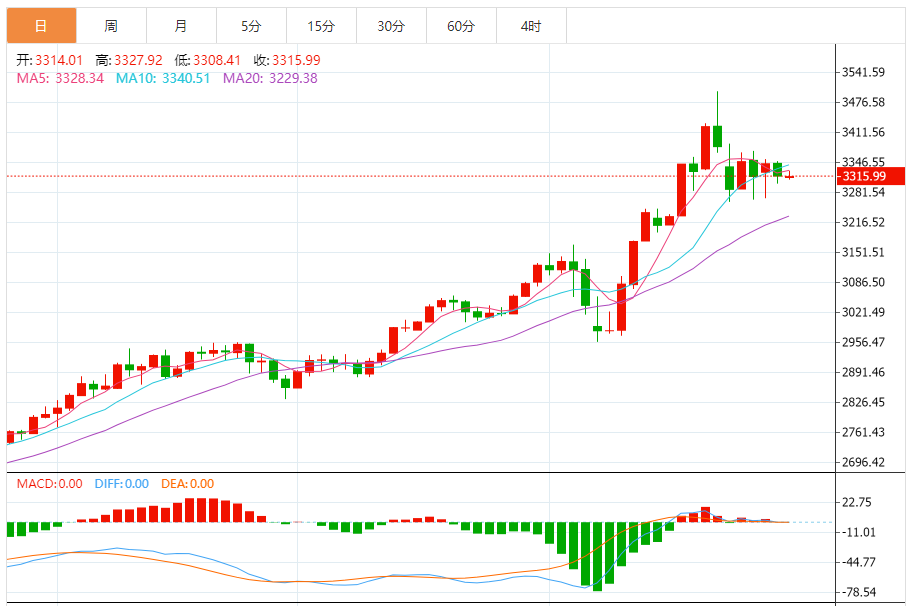Screen dimensions: 908x606
Task: Click the 3541.59 price axis label
Action: [x=863, y=72]
